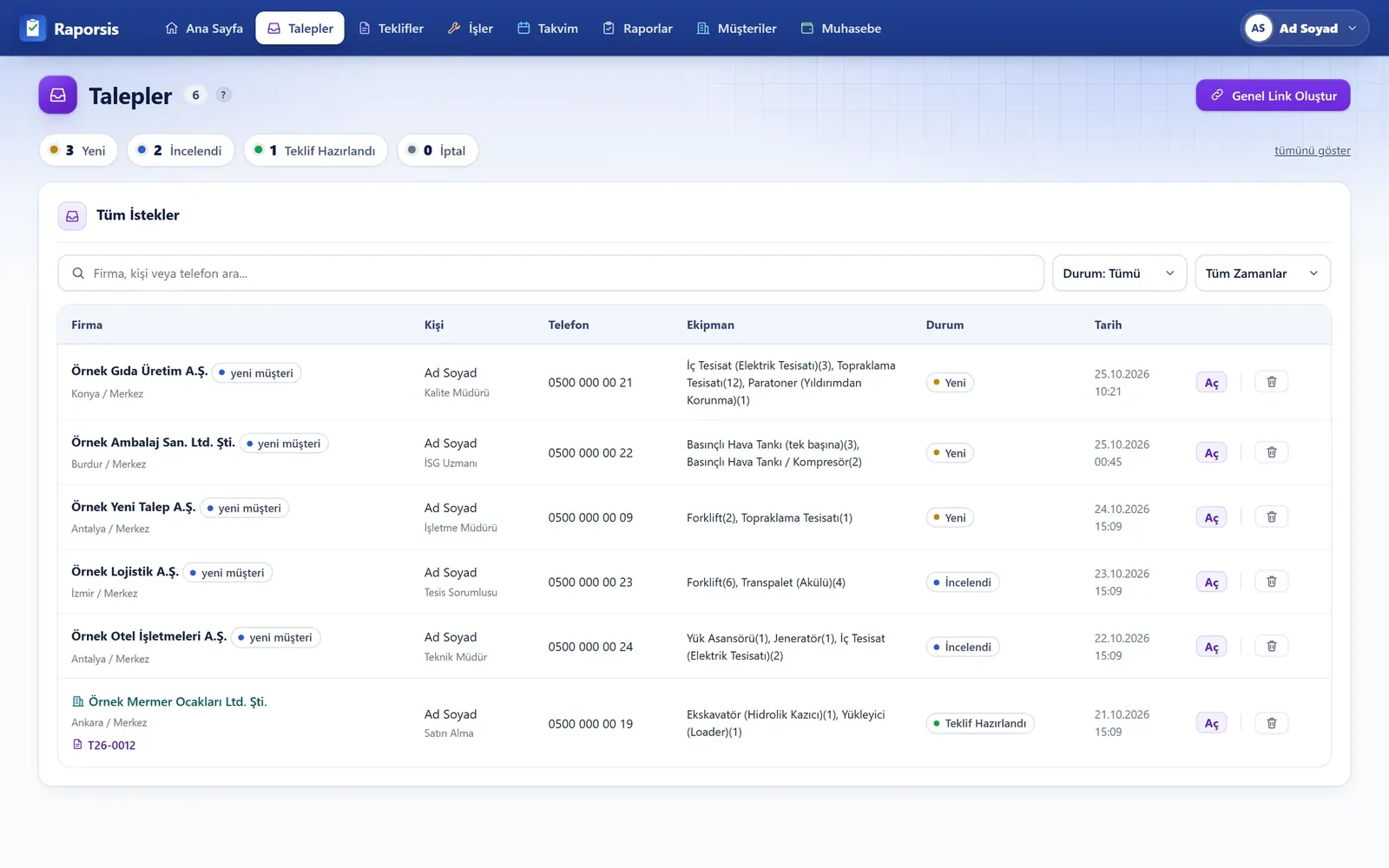The image size is (1389, 868).
Task: Click the Firma column header
Action: [x=87, y=325]
